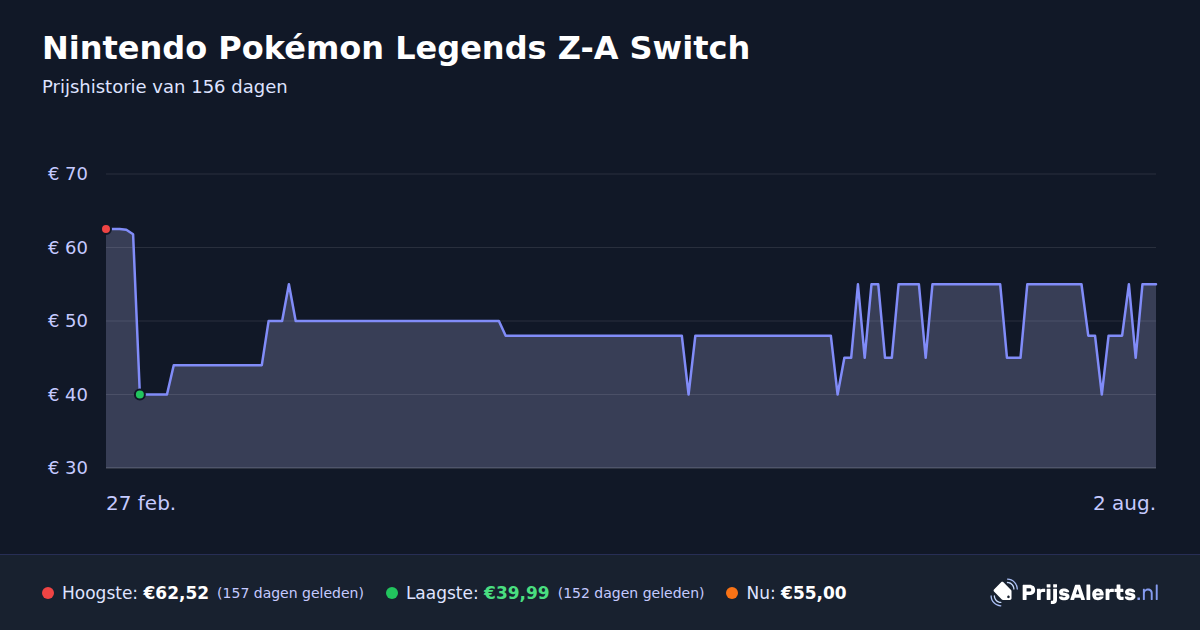This screenshot has height=630, width=1200.
Task: Click the € 30 axis label
Action: click(68, 468)
